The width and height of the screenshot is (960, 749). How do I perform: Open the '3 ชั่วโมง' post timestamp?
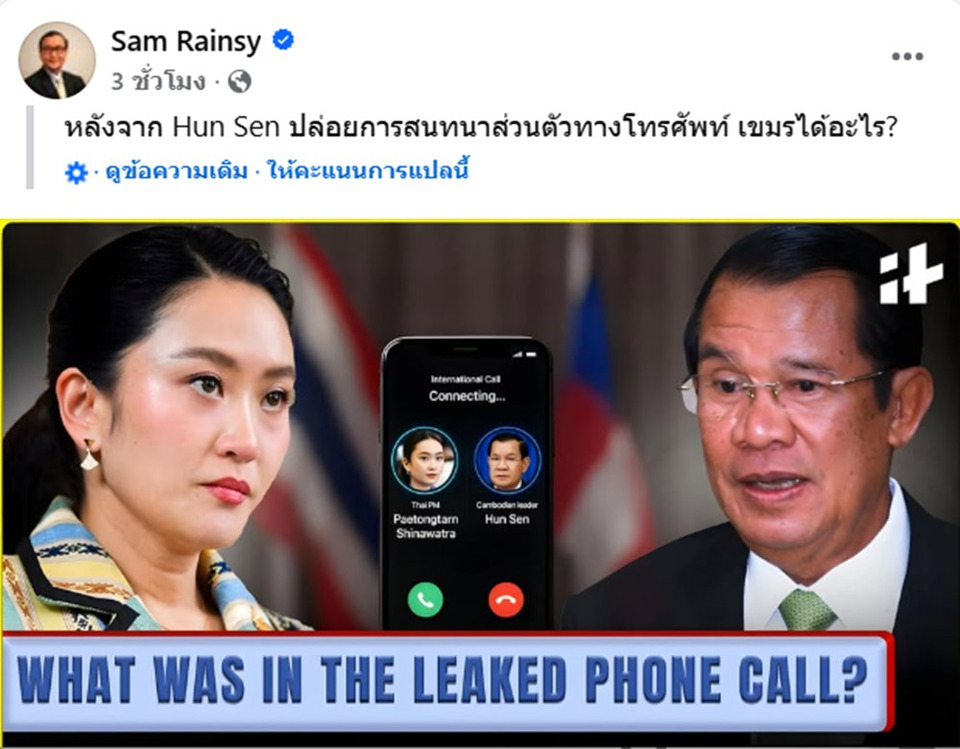[157, 81]
